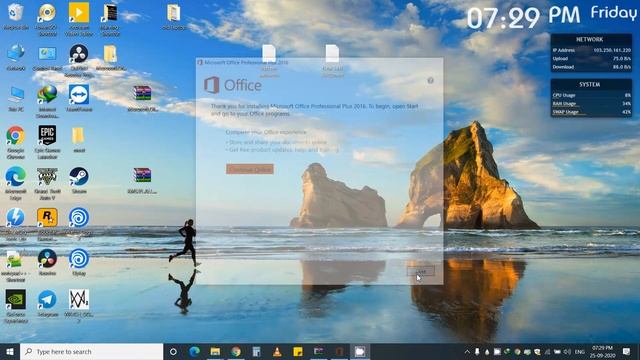Select the Grand Theft Auto V shortcut
640x360 pixels.
(x=47, y=183)
